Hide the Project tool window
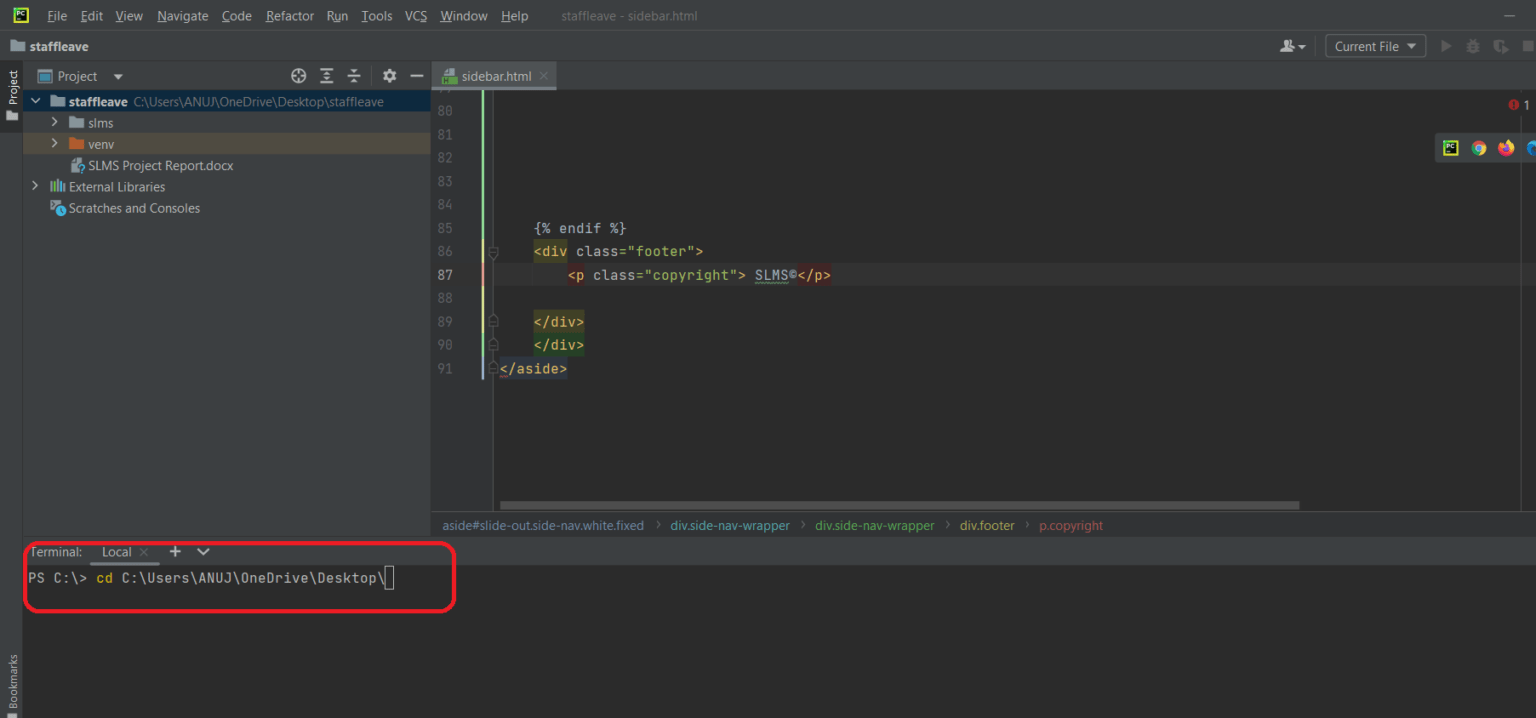This screenshot has height=718, width=1536. coord(417,76)
